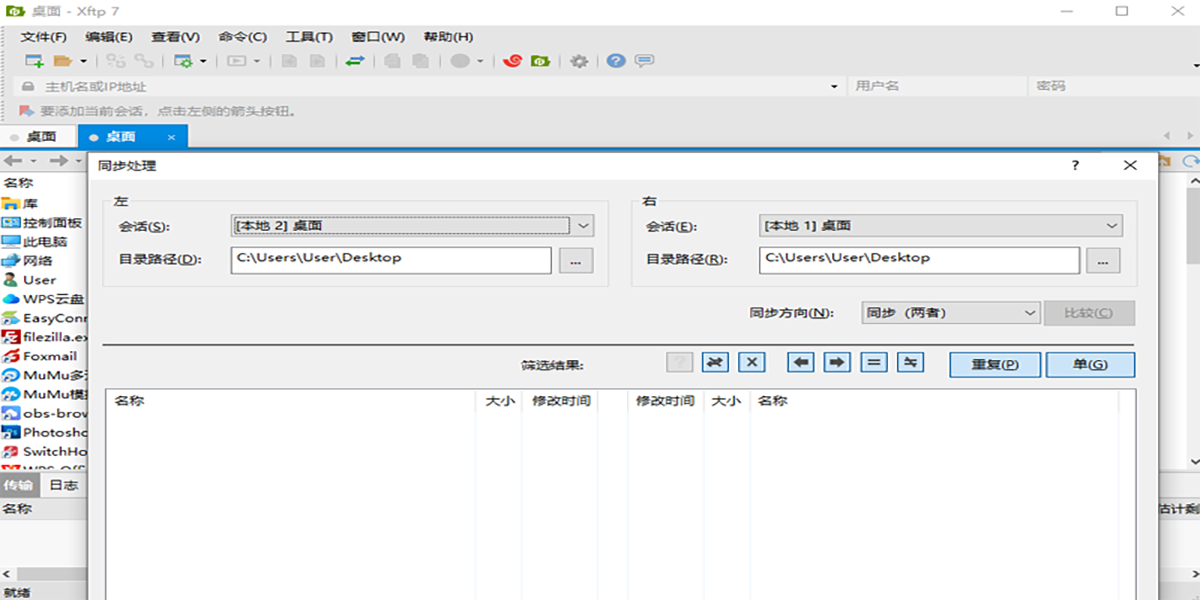Click the feedback speech bubble icon
The image size is (1200, 600).
645,61
